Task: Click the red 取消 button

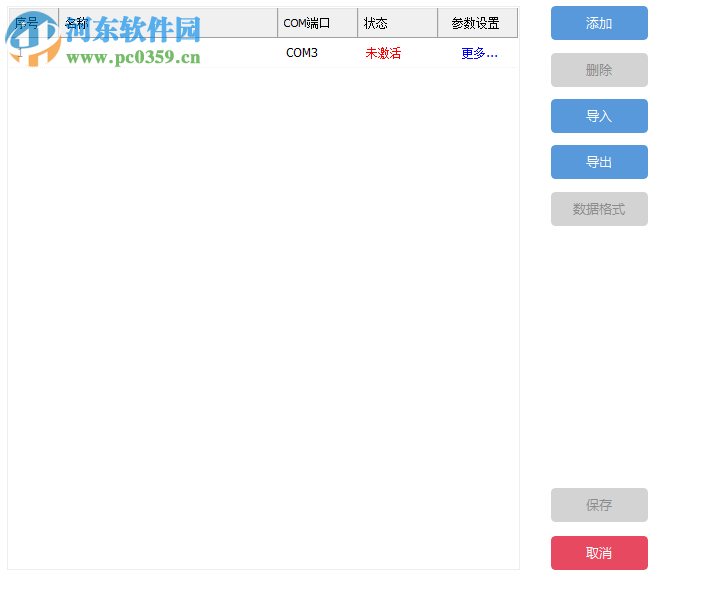Action: point(599,553)
